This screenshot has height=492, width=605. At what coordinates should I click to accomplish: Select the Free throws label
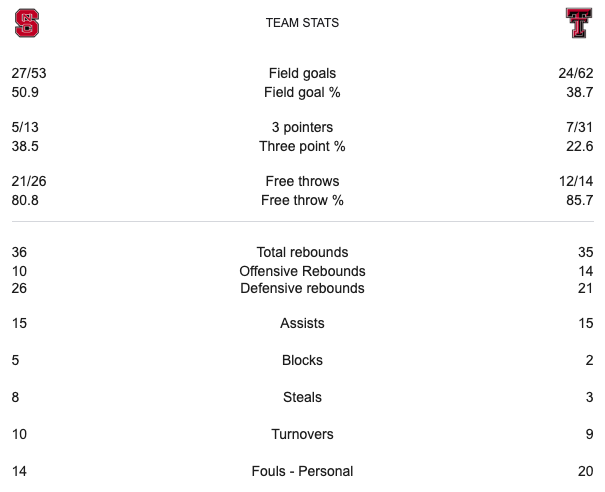pyautogui.click(x=302, y=181)
